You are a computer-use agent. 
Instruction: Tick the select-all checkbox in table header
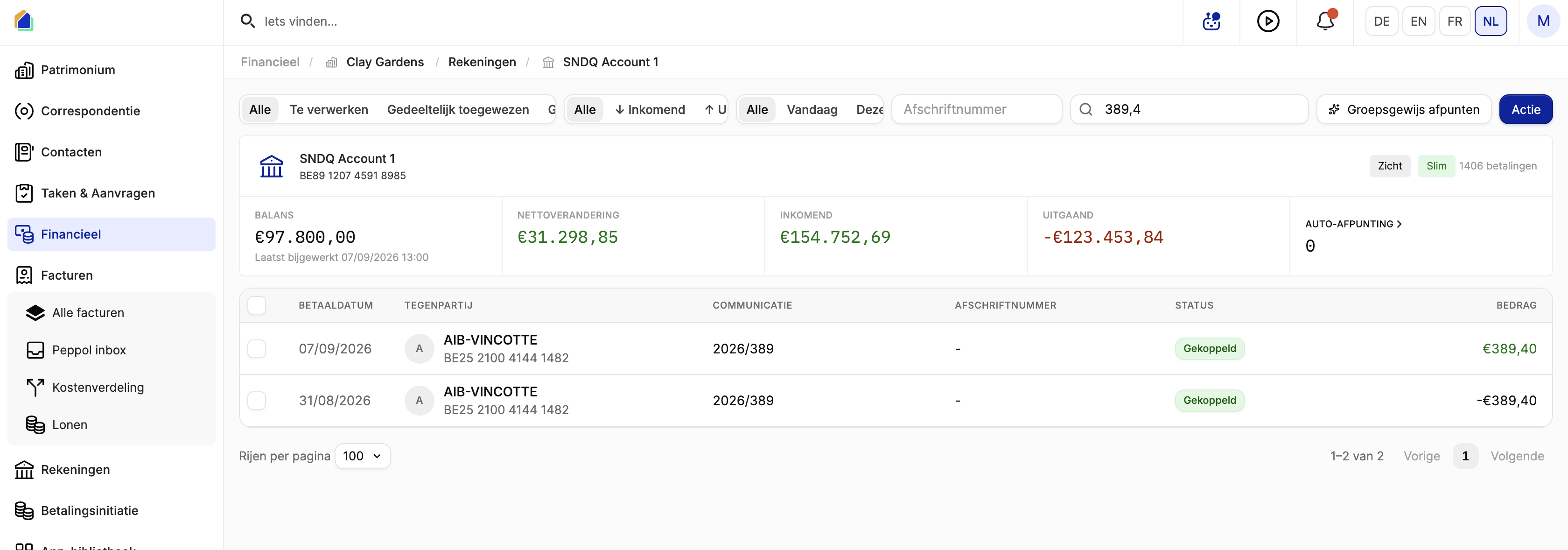point(257,305)
